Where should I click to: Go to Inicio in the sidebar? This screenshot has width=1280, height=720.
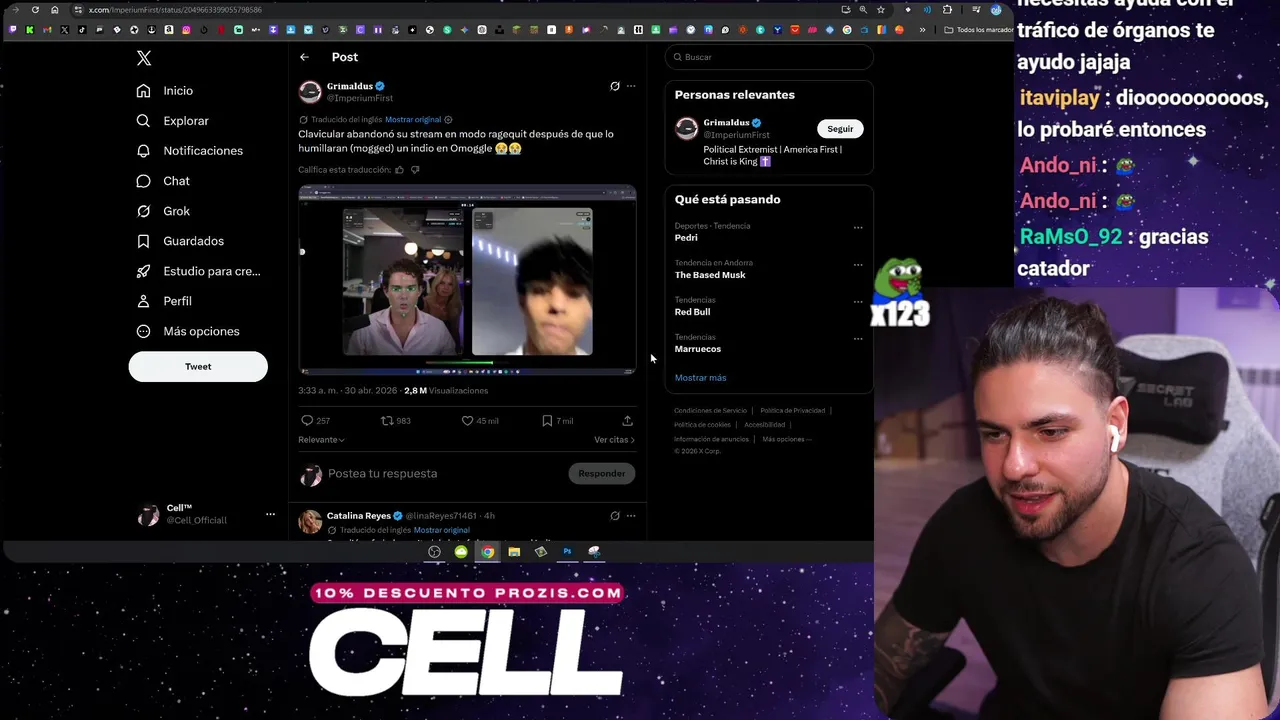165,91
